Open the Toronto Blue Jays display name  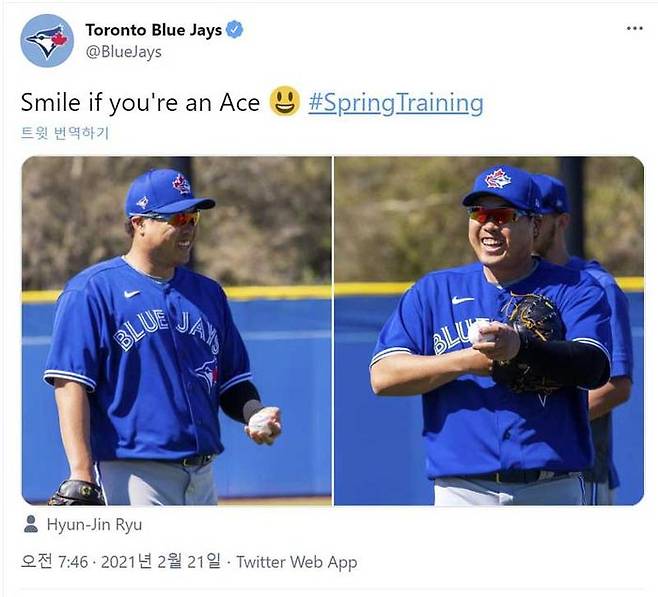(153, 30)
